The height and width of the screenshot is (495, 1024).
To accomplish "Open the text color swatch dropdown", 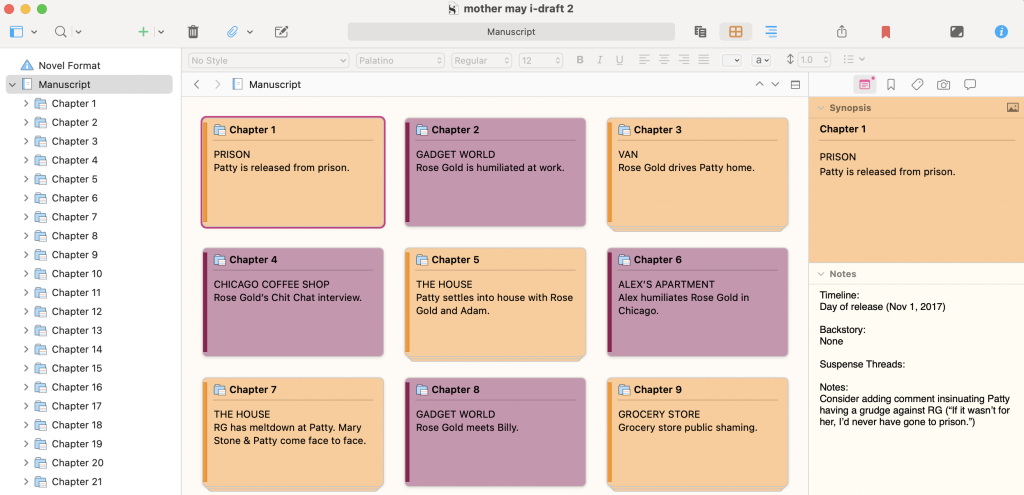I will [x=731, y=60].
